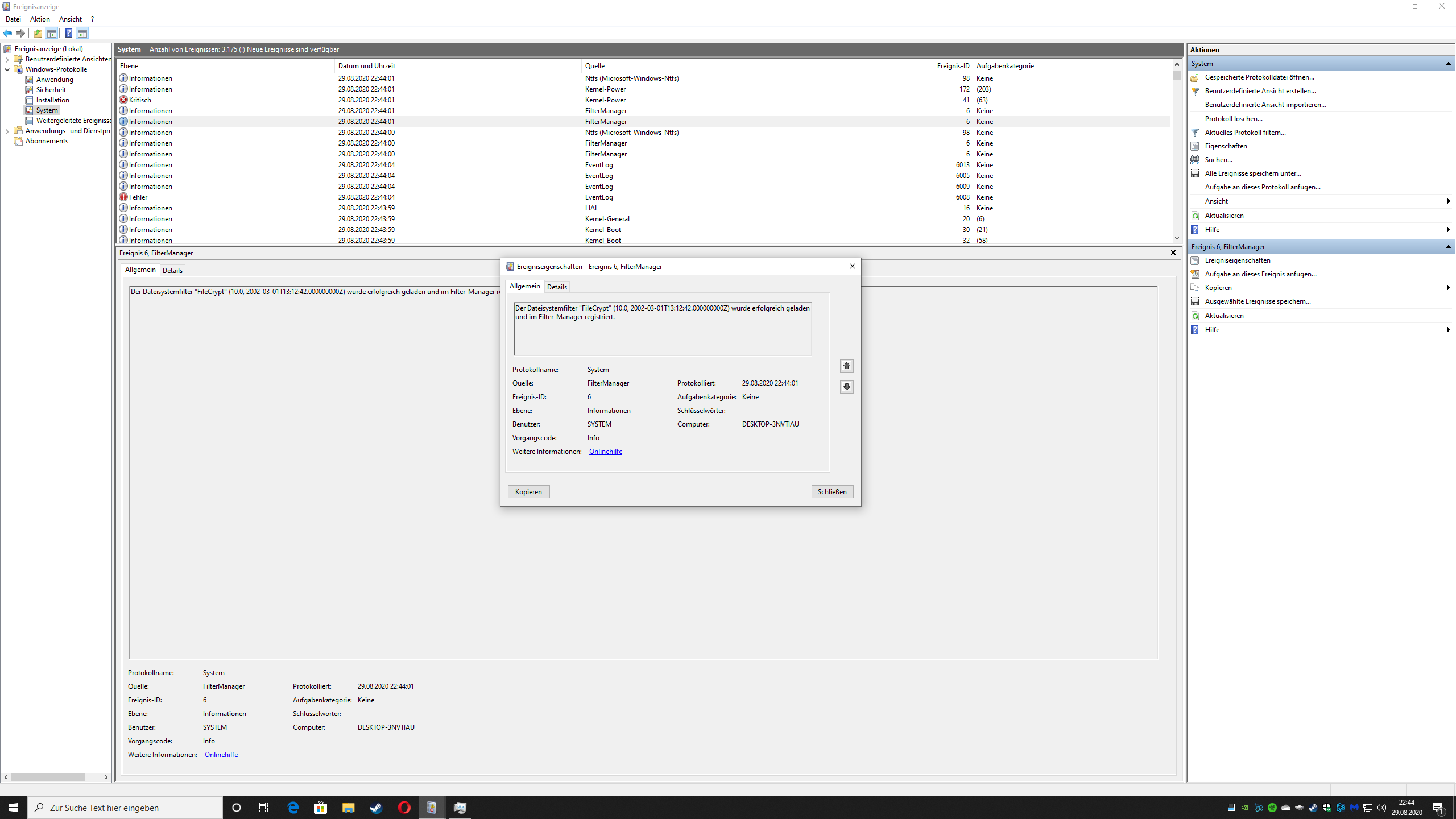The width and height of the screenshot is (1456, 819).
Task: Click the back arrow toolbar icon
Action: [7, 33]
